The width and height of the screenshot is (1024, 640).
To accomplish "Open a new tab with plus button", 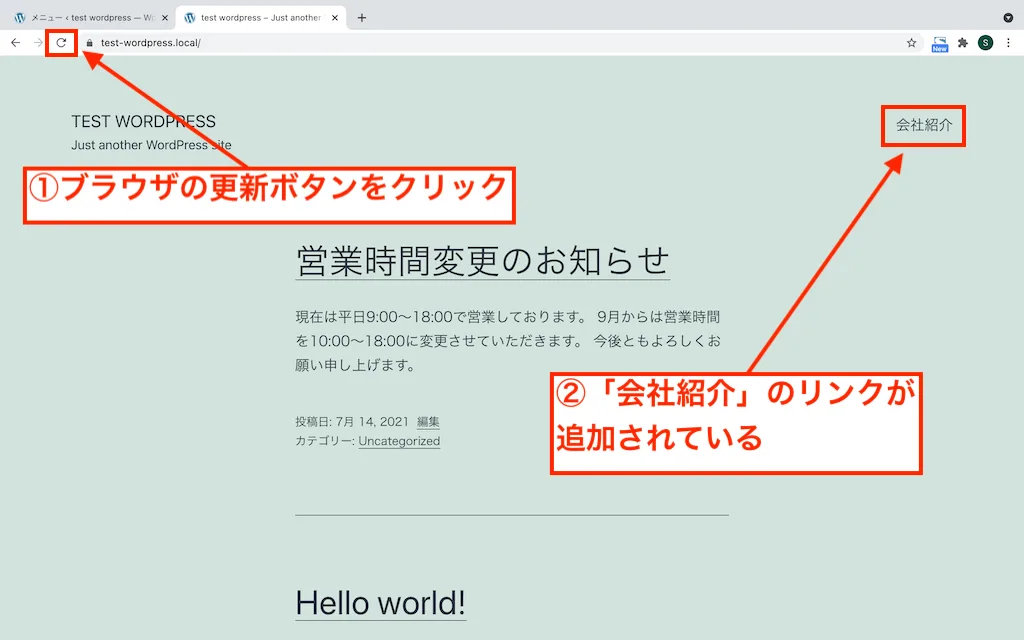I will (362, 18).
